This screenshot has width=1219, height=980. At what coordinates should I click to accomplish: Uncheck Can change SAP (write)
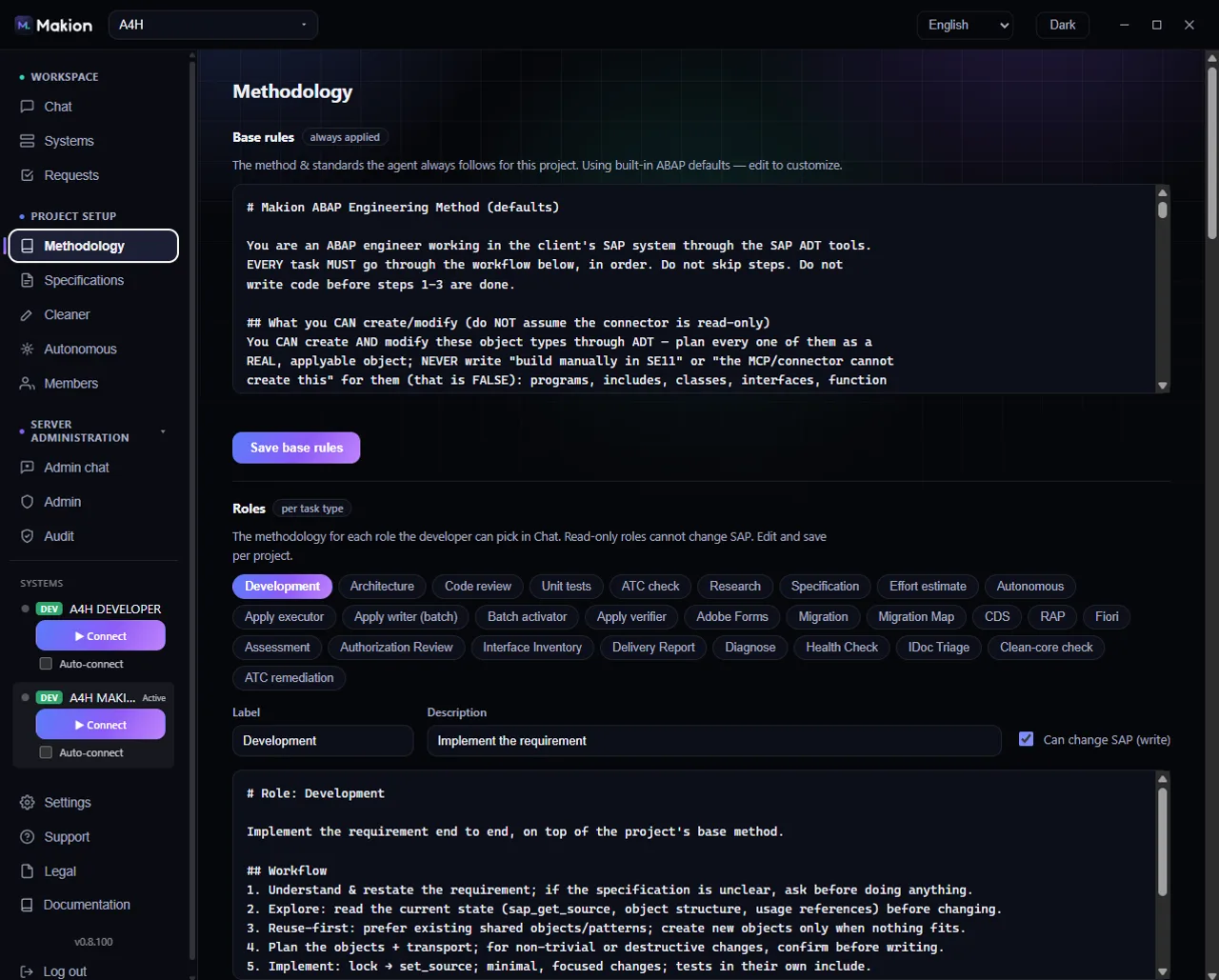click(x=1026, y=739)
